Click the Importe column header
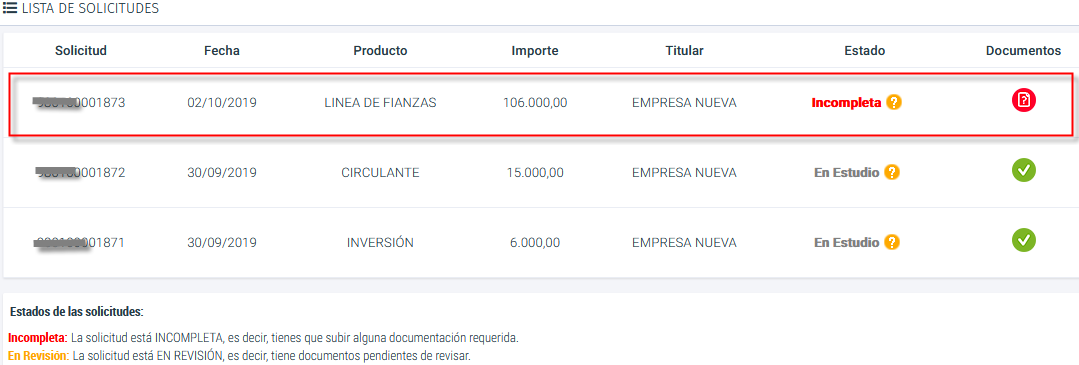The height and width of the screenshot is (365, 1079). click(x=535, y=50)
